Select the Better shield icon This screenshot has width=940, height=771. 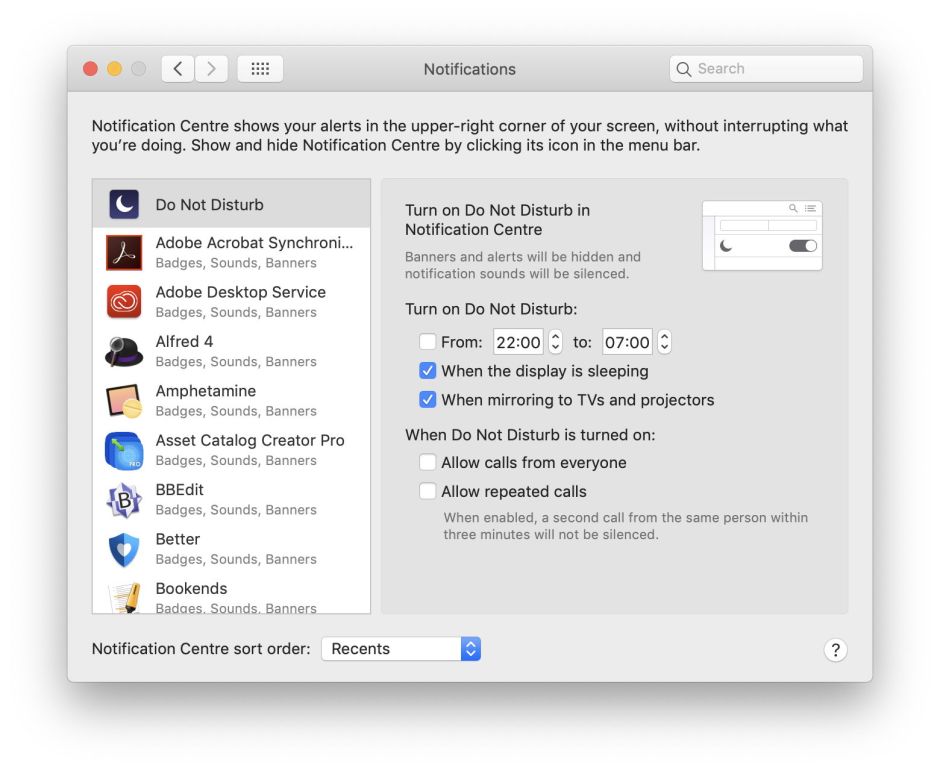[124, 549]
